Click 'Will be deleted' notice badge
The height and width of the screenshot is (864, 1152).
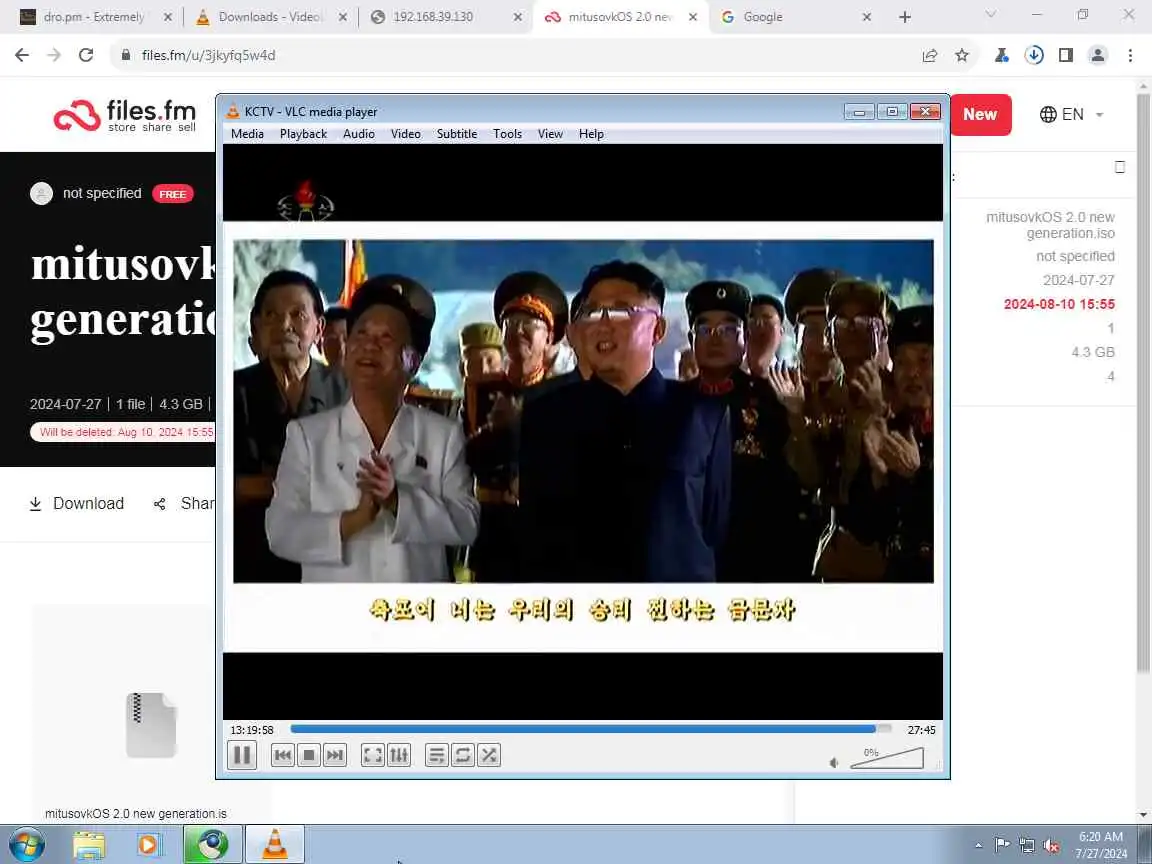pyautogui.click(x=123, y=432)
